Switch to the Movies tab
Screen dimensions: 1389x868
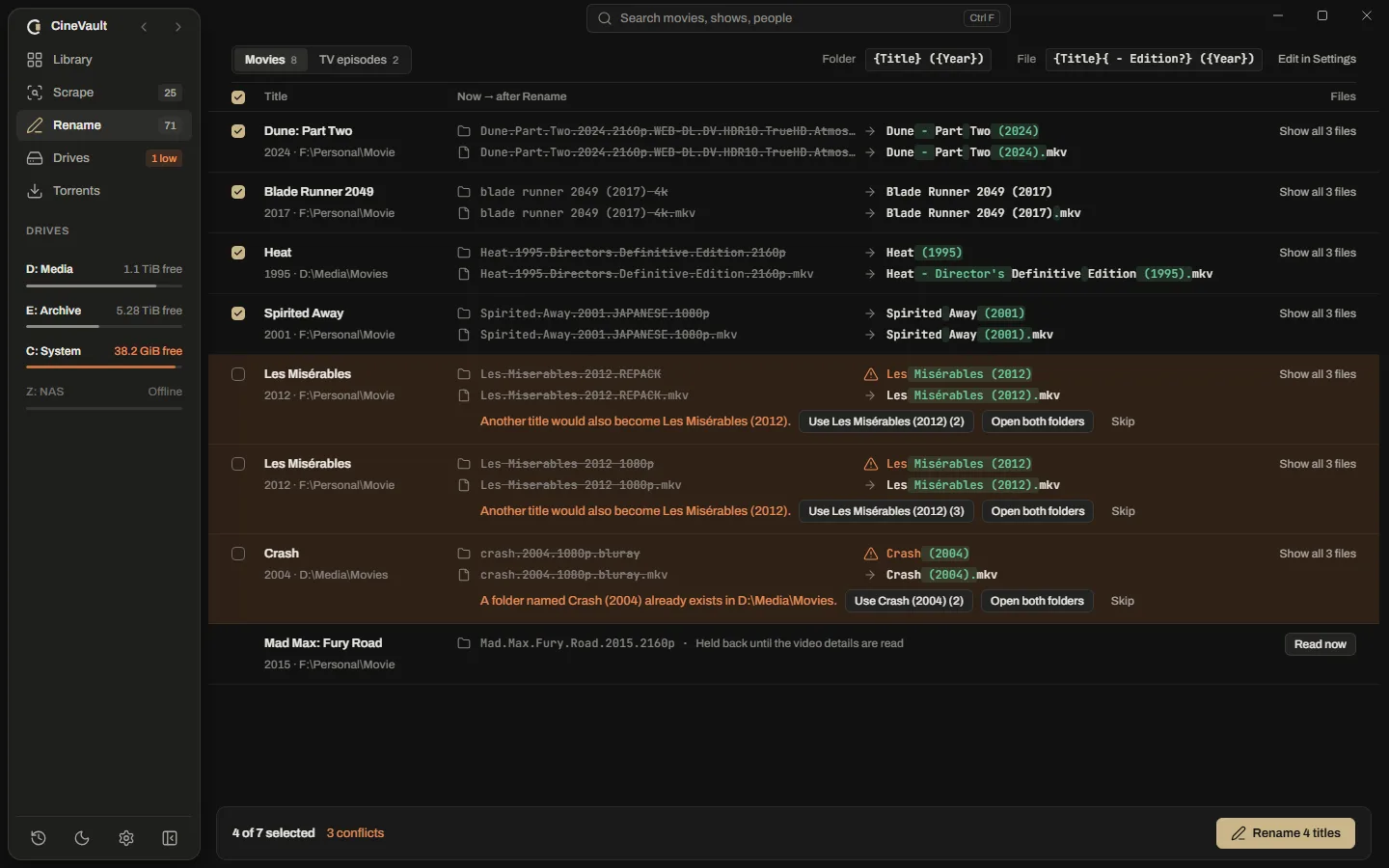pyautogui.click(x=270, y=60)
